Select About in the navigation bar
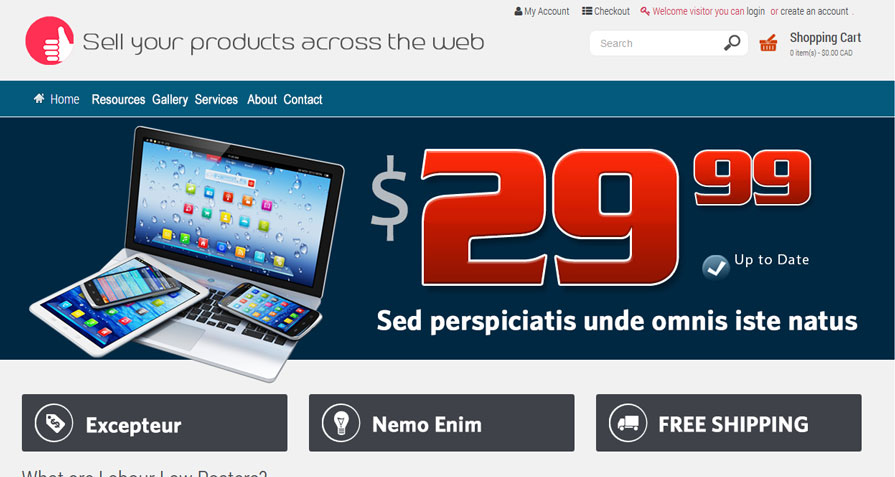This screenshot has height=477, width=895. tap(262, 99)
